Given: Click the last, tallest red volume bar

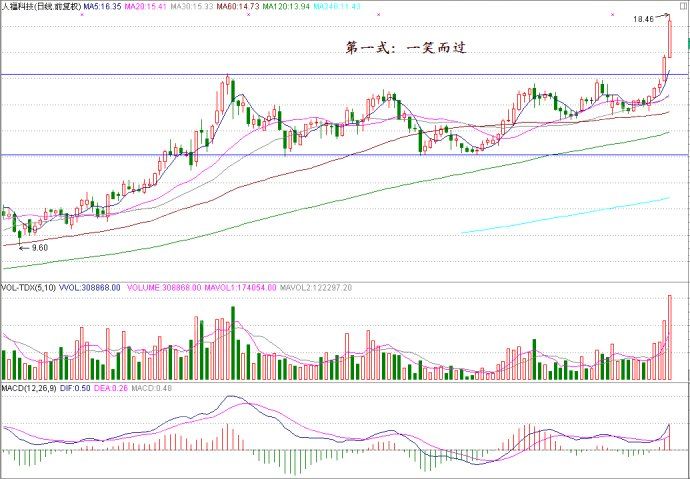Looking at the screenshot, I should [670, 338].
